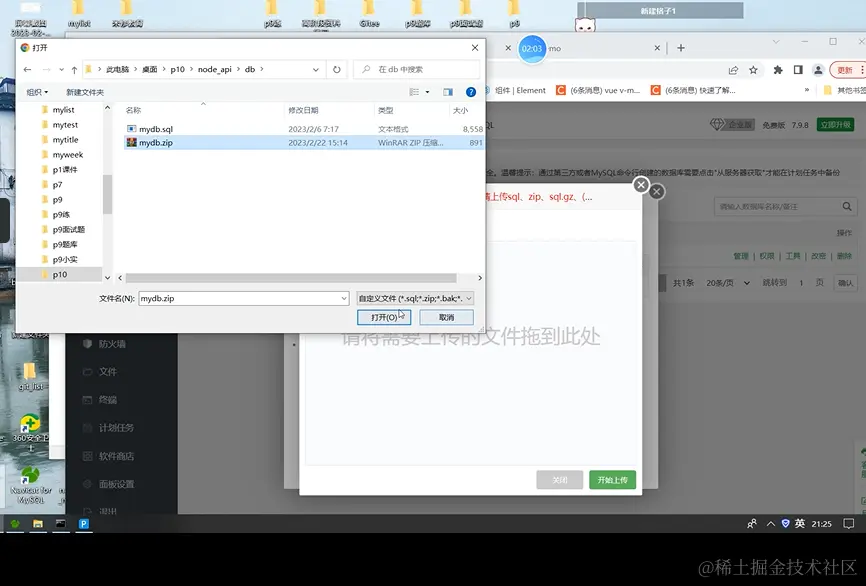Open 组件 | Element bookmark

pos(520,90)
